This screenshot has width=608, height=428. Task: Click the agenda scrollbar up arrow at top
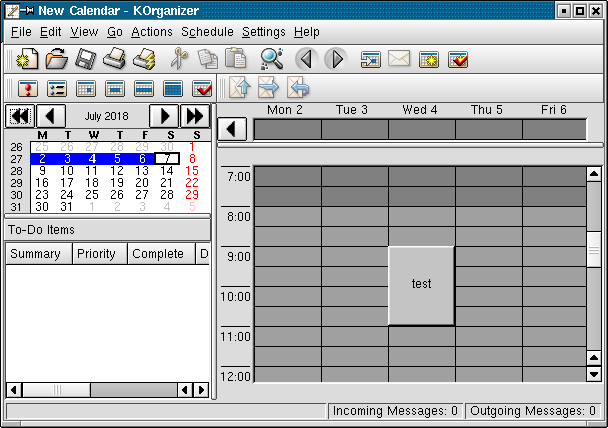[x=594, y=174]
